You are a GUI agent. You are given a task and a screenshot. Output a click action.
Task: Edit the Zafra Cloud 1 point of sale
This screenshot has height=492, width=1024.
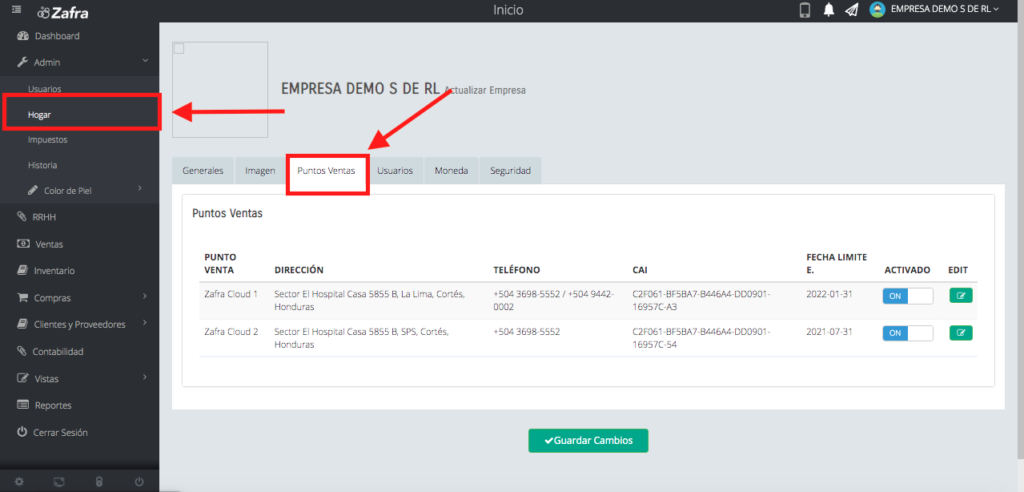pyautogui.click(x=961, y=296)
